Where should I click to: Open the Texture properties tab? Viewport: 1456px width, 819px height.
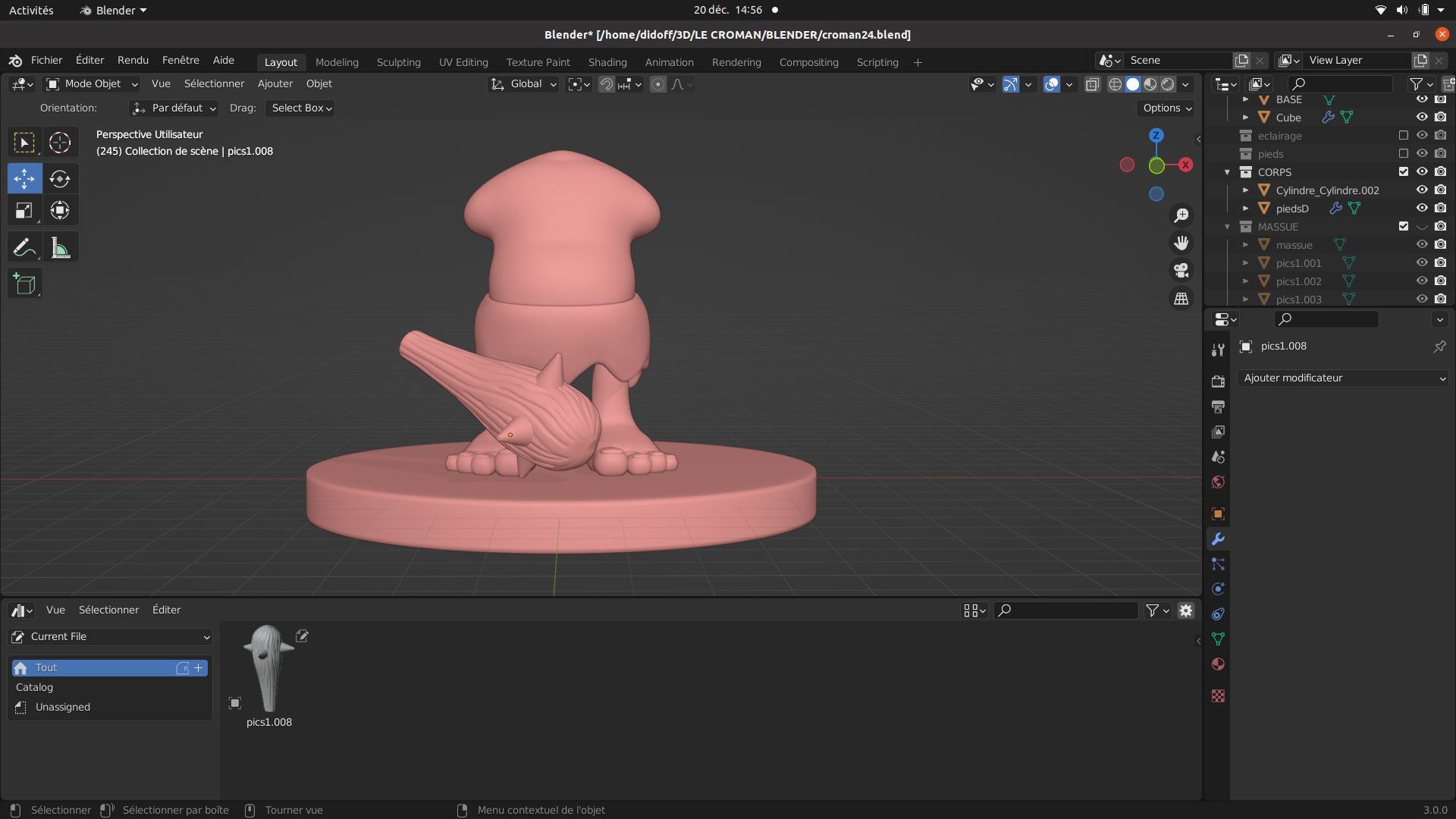click(x=1218, y=696)
